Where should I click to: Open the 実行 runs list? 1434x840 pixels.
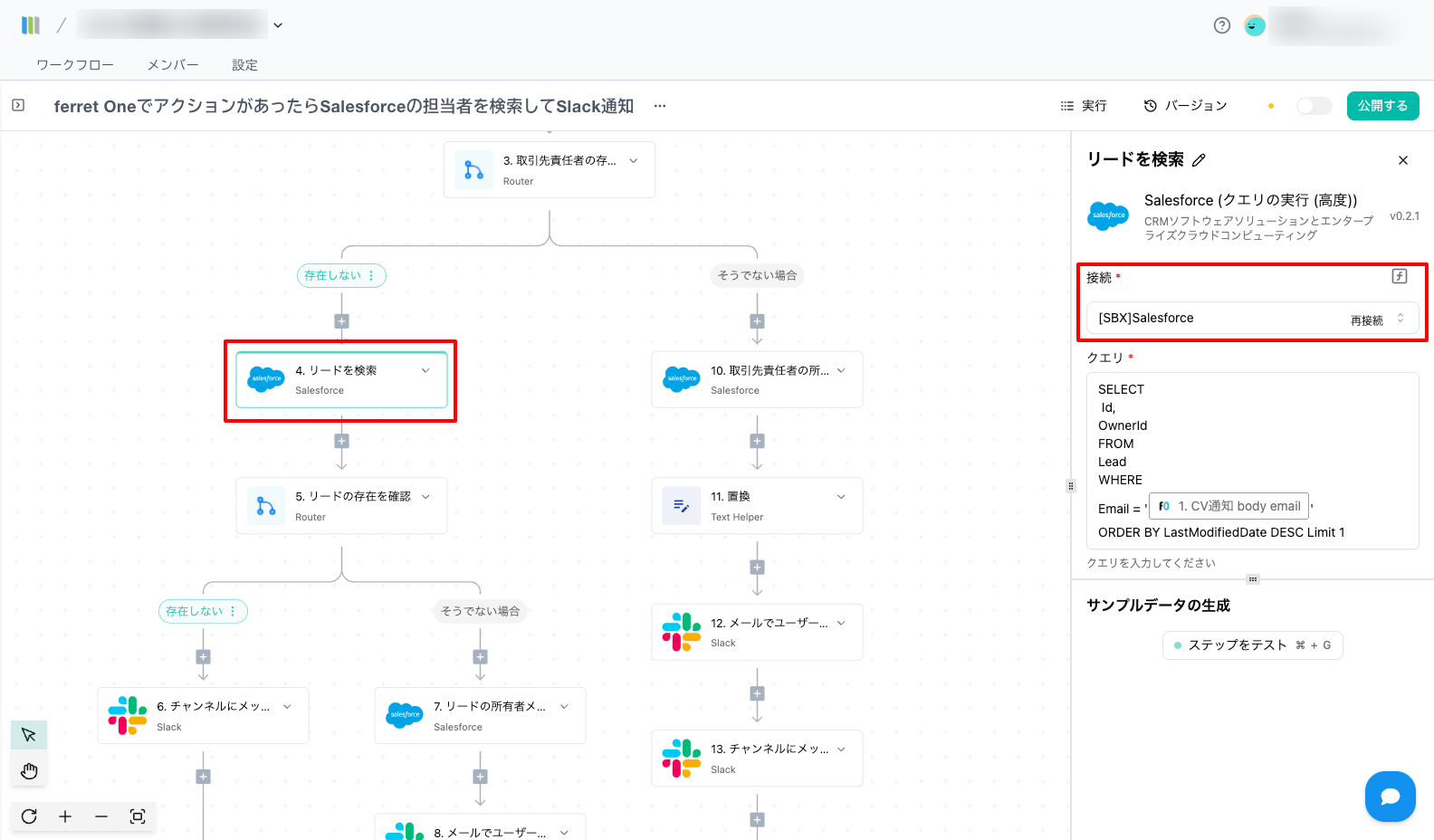(1084, 106)
